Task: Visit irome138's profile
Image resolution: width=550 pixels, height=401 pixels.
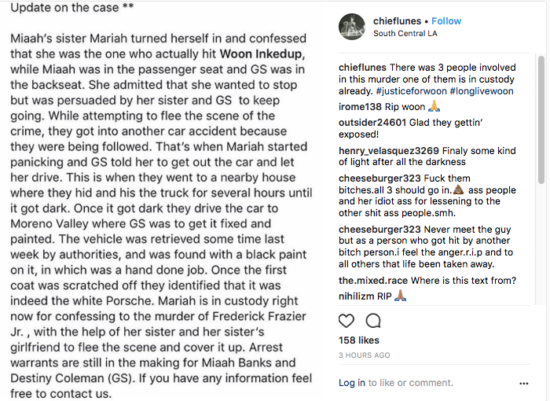Action: click(360, 107)
